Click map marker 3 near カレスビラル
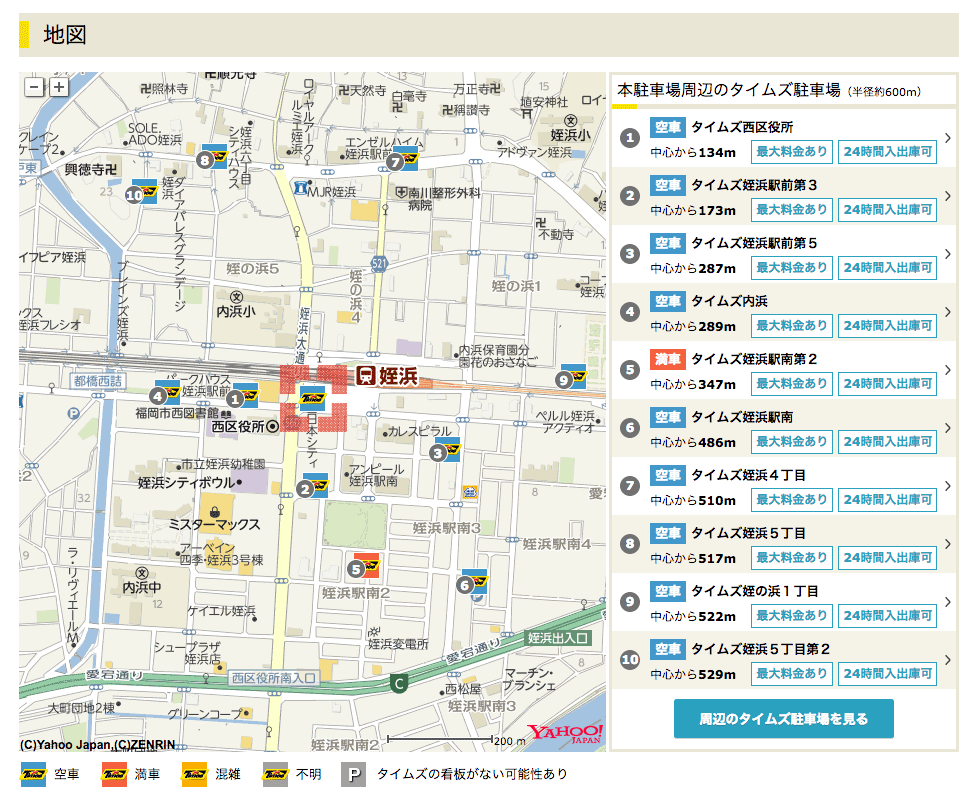Viewport: 979px width, 808px height. point(445,450)
